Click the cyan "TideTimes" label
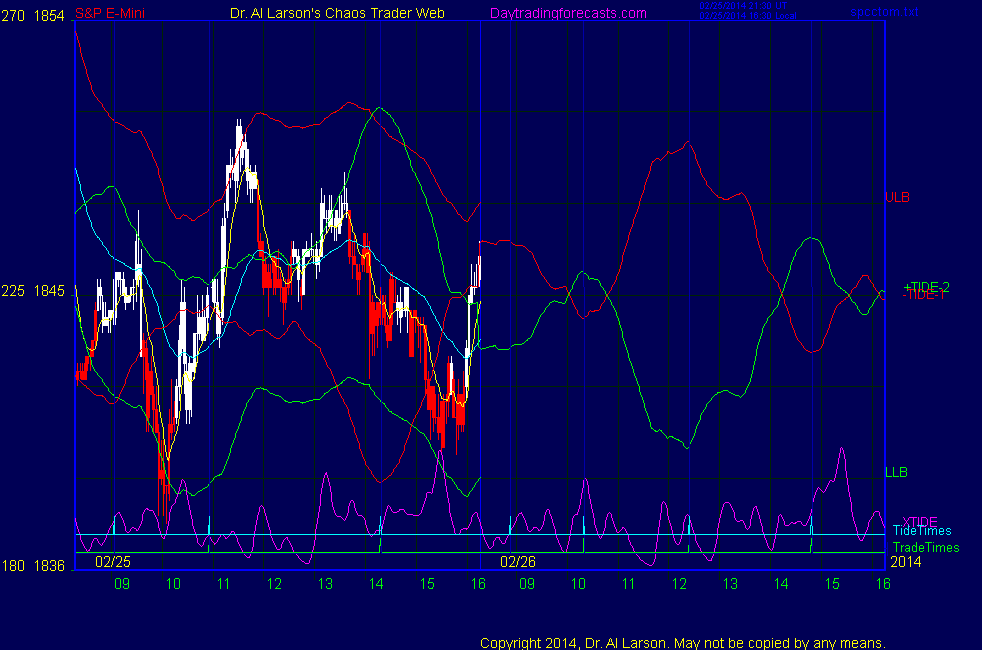982x650 pixels. click(922, 531)
